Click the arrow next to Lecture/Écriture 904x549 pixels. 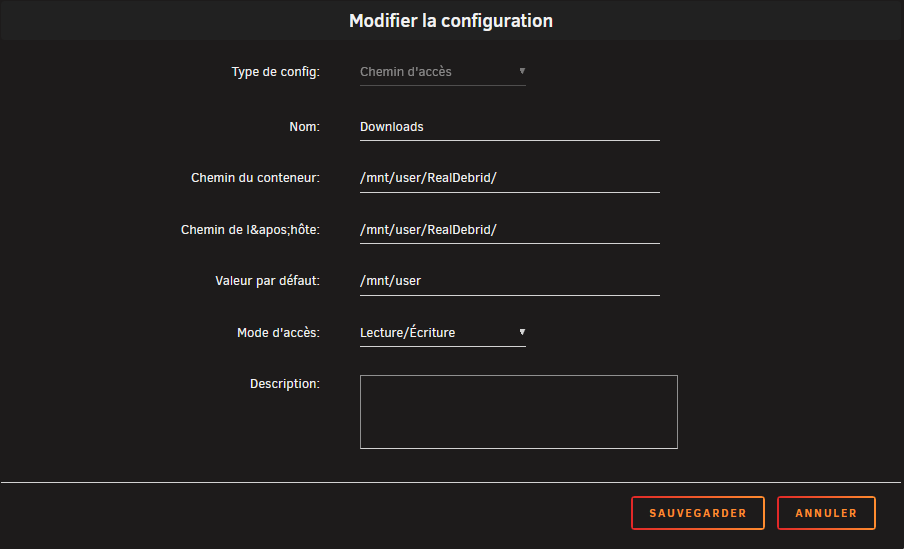tap(522, 332)
